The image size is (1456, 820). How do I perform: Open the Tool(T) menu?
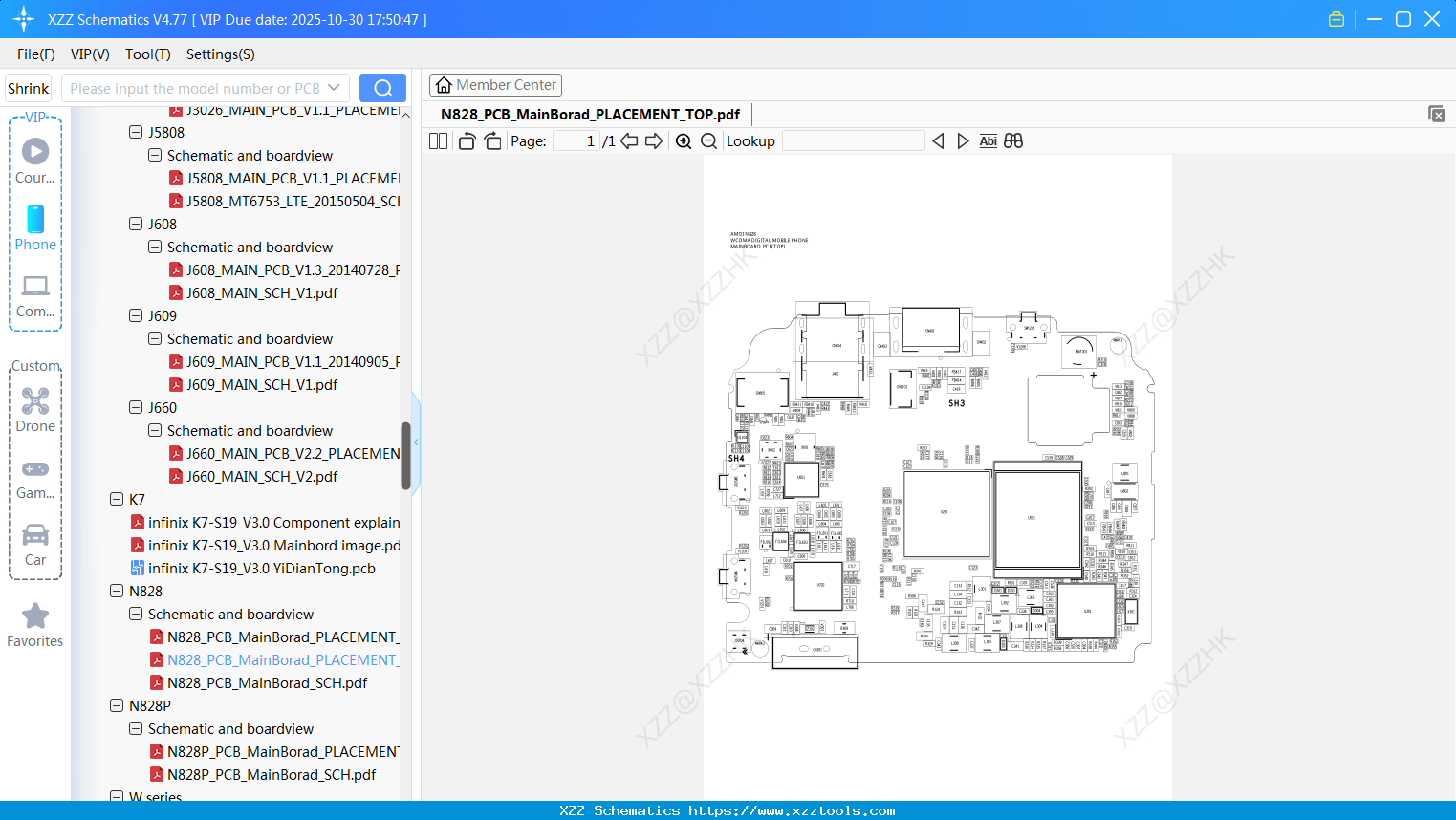147,54
